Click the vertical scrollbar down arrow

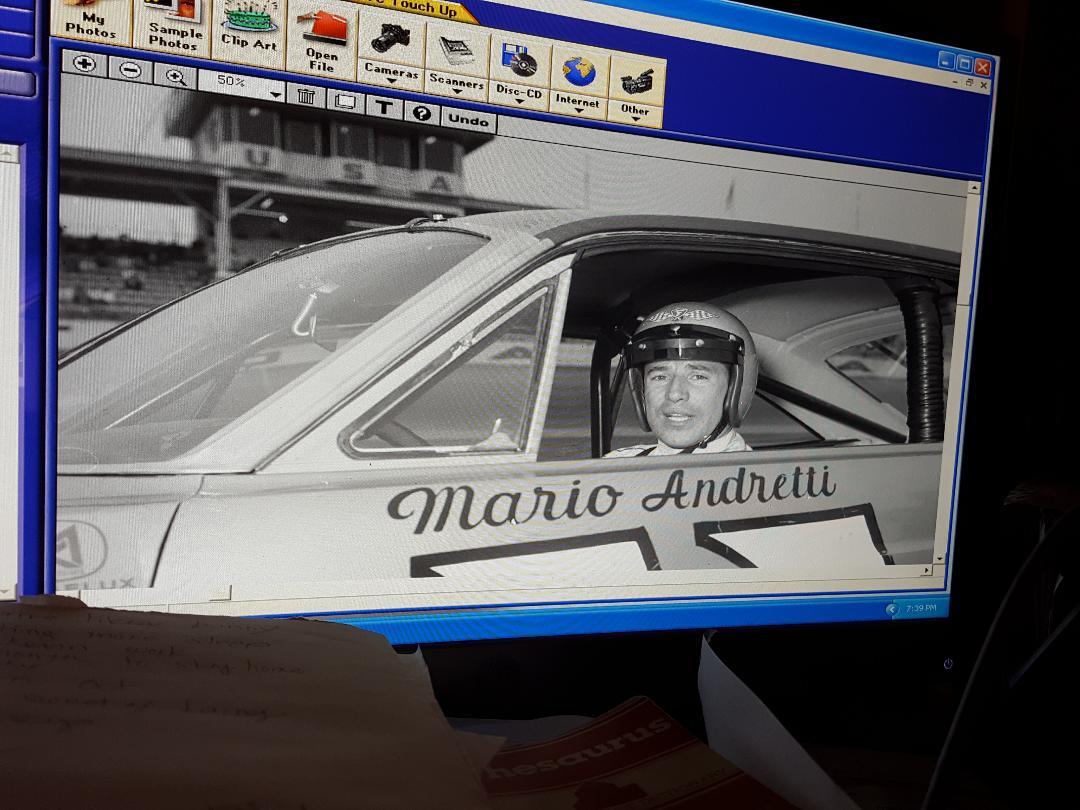[x=939, y=559]
